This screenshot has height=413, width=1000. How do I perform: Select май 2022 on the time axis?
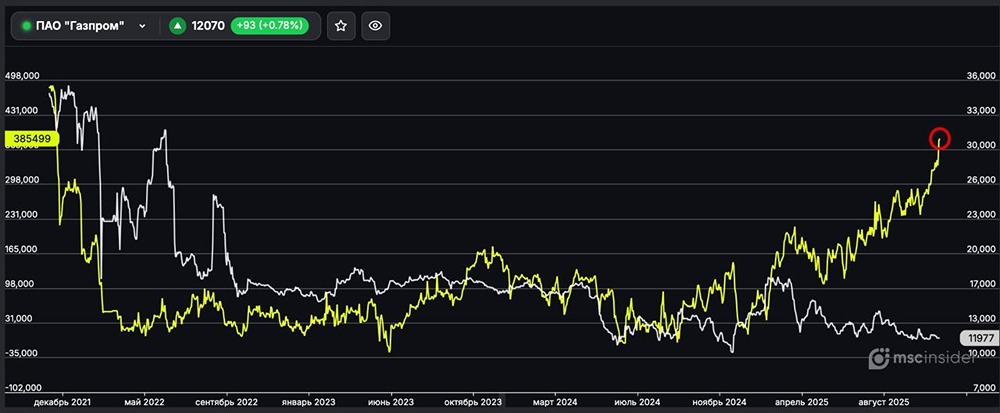[x=144, y=401]
